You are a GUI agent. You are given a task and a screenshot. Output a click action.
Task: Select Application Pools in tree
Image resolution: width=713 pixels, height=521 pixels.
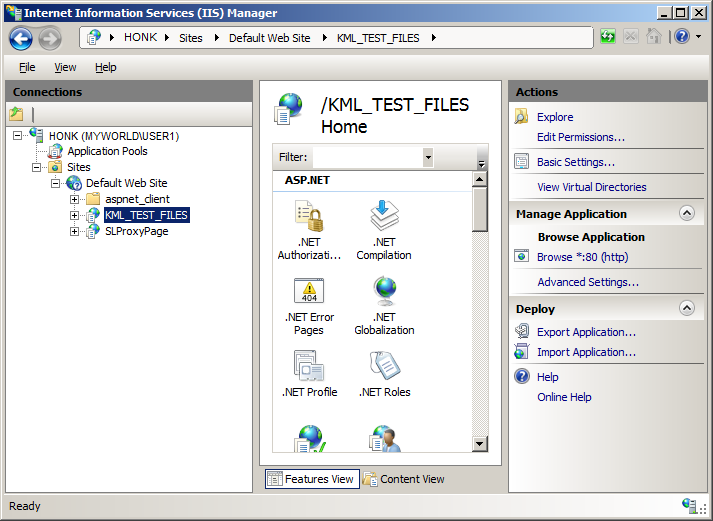[x=107, y=151]
